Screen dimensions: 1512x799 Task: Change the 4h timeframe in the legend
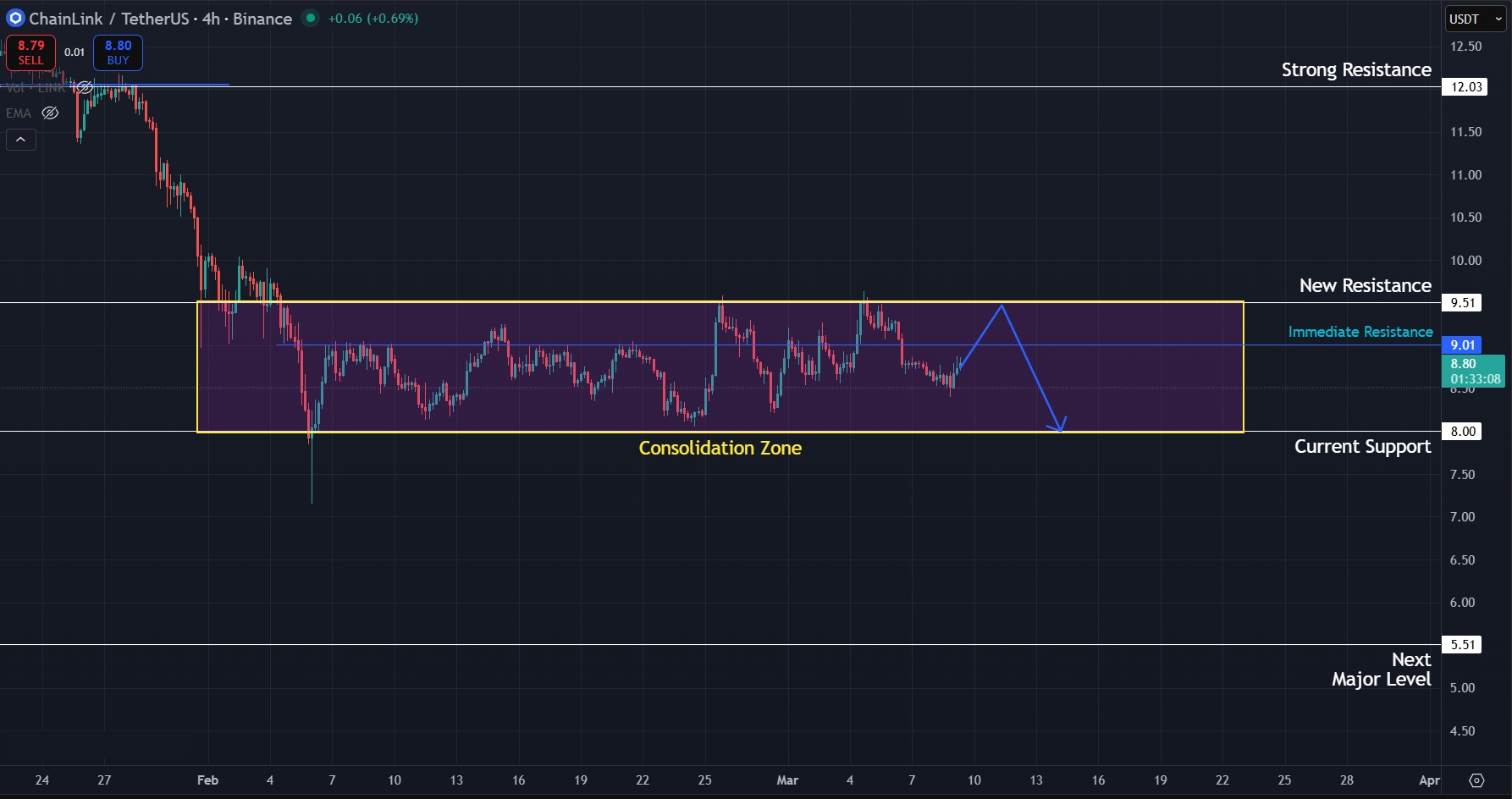(211, 18)
